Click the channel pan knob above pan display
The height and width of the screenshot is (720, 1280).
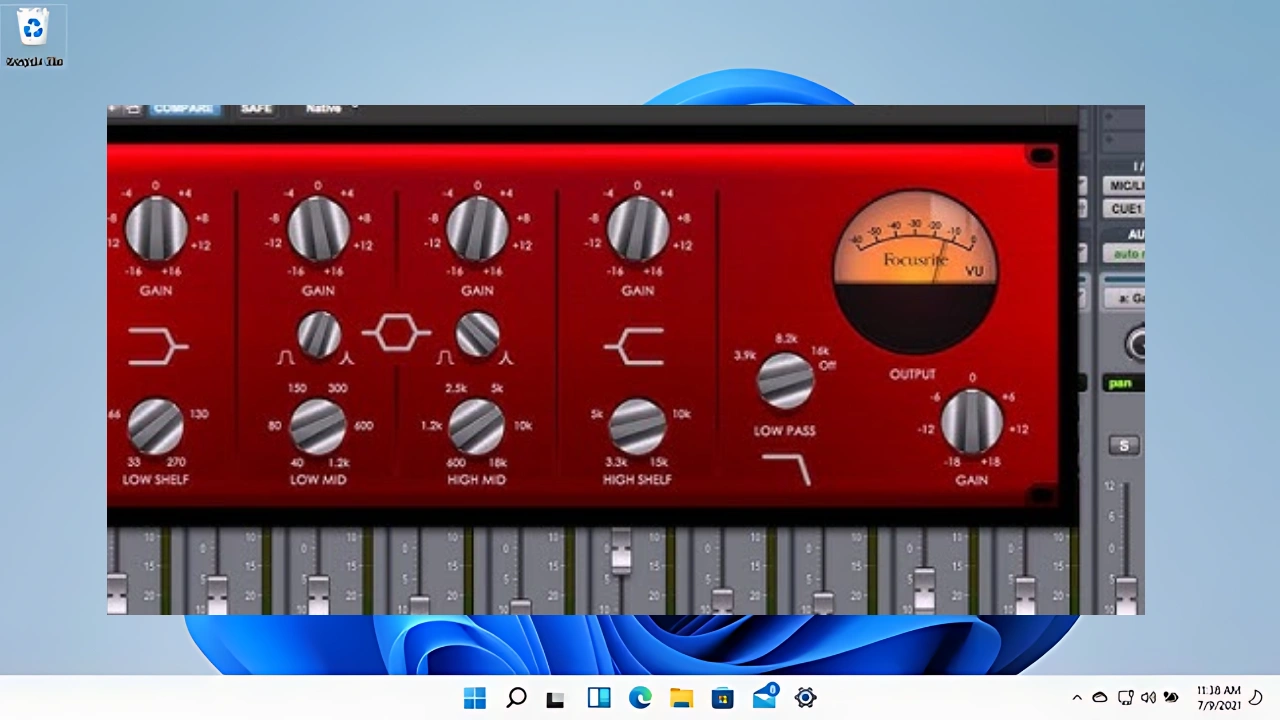pyautogui.click(x=1137, y=343)
